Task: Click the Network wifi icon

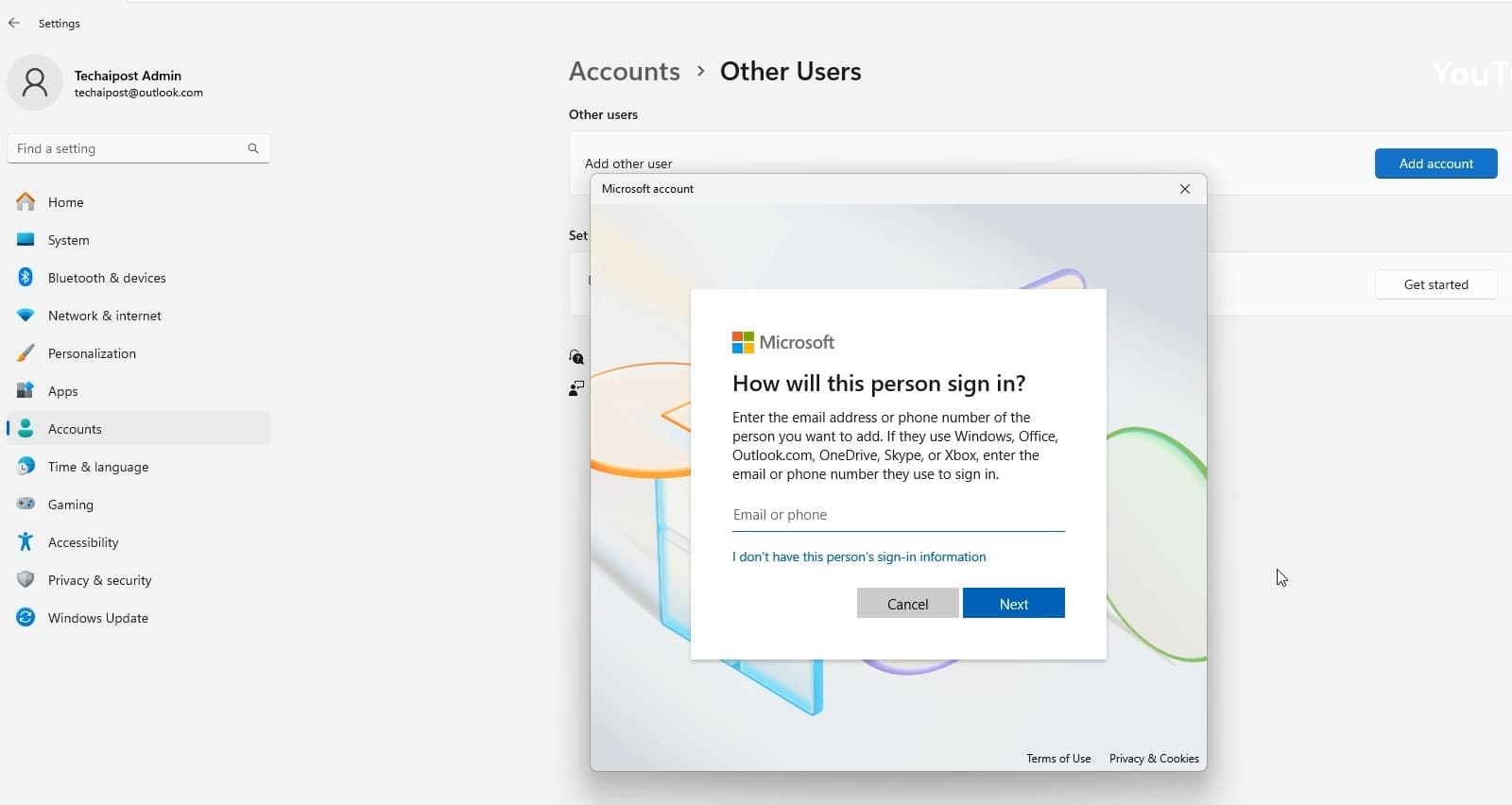Action: [x=26, y=315]
